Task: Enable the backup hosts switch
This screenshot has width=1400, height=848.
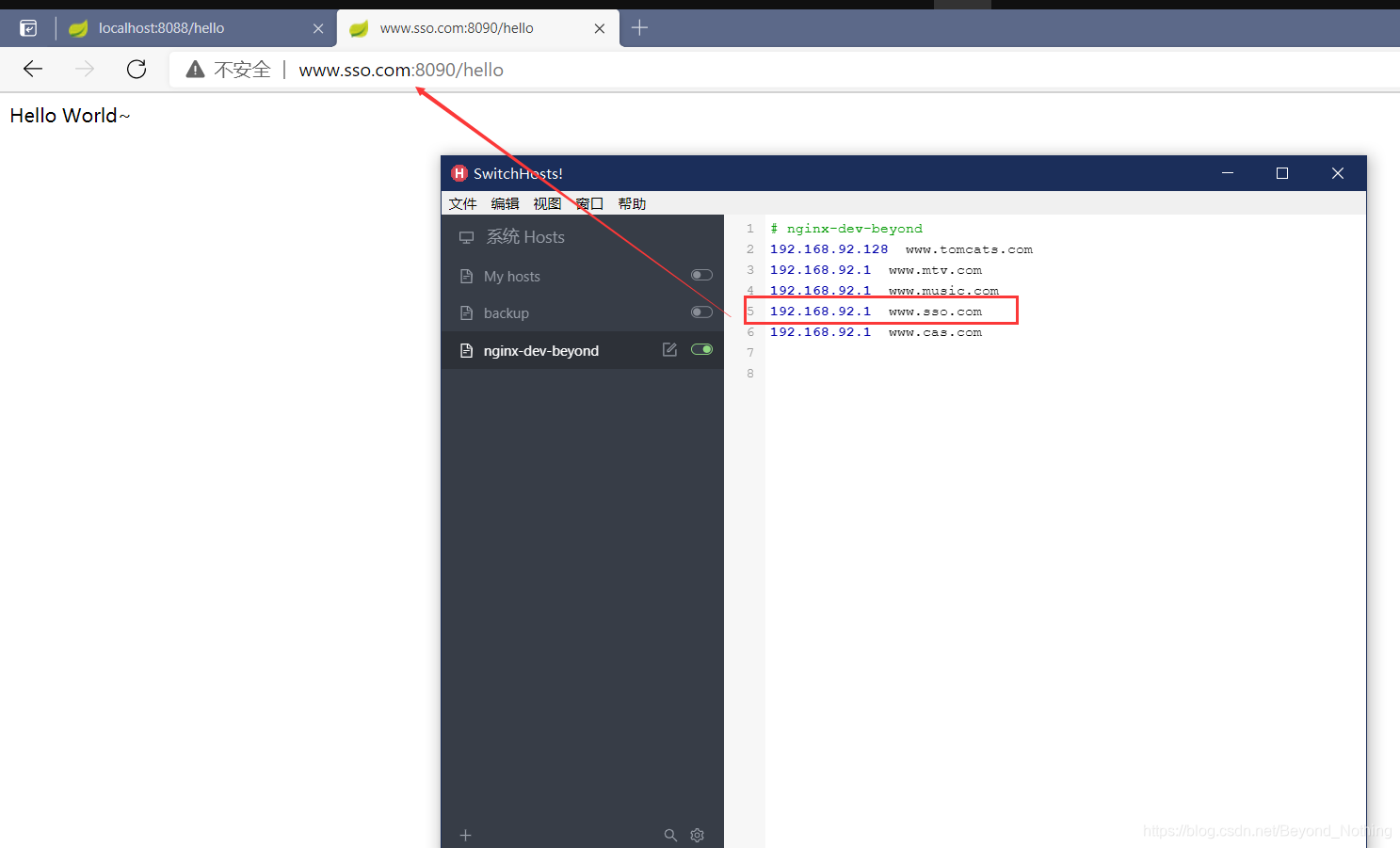Action: tap(701, 312)
